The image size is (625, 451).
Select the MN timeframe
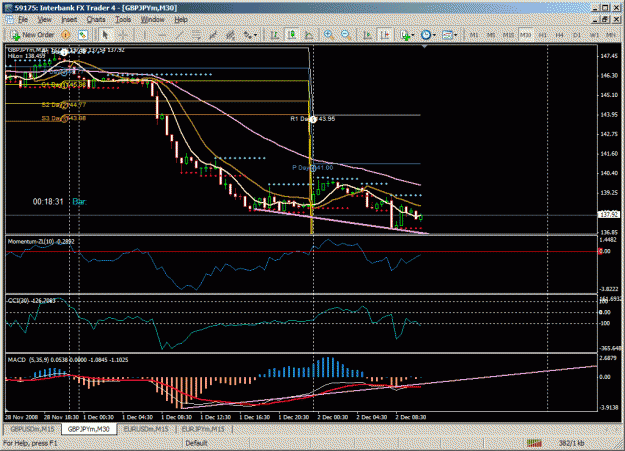tap(611, 35)
